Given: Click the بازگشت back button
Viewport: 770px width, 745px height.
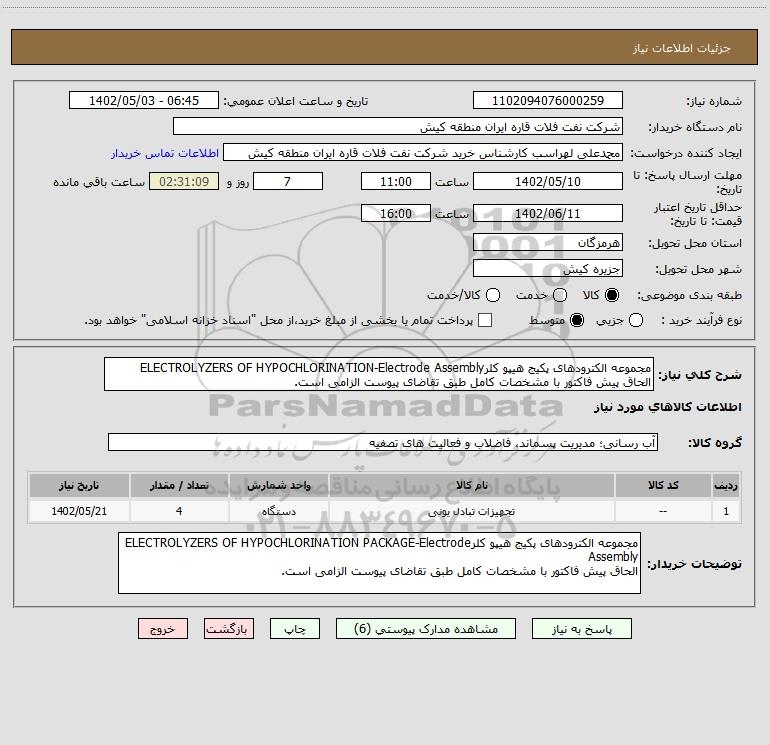Looking at the screenshot, I should [229, 629].
